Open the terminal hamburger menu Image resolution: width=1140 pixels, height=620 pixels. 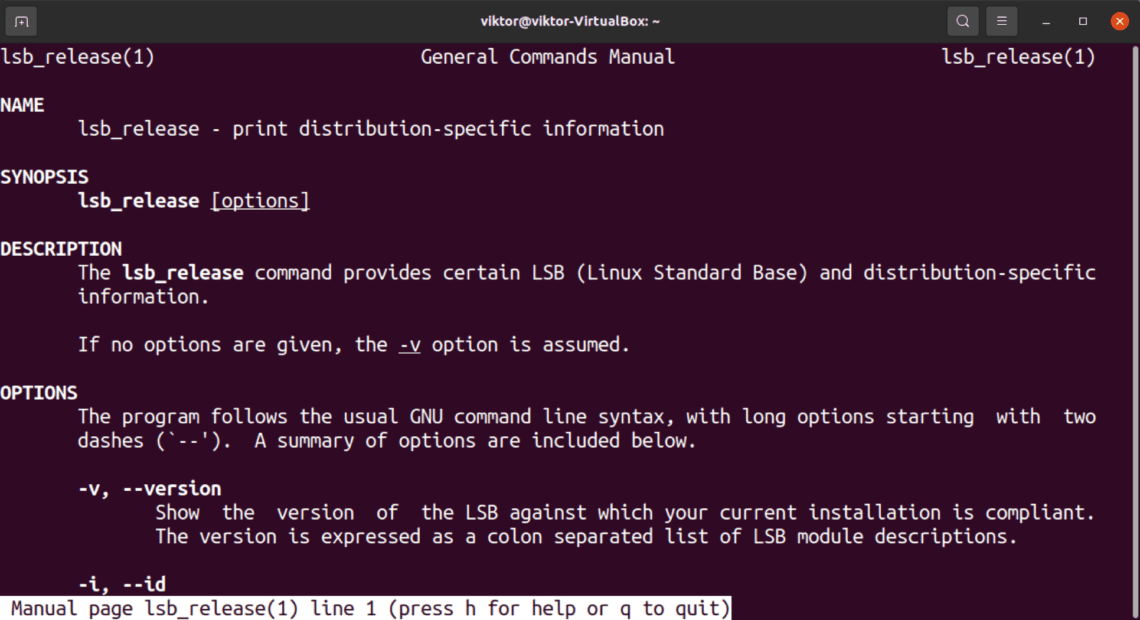pyautogui.click(x=1002, y=20)
